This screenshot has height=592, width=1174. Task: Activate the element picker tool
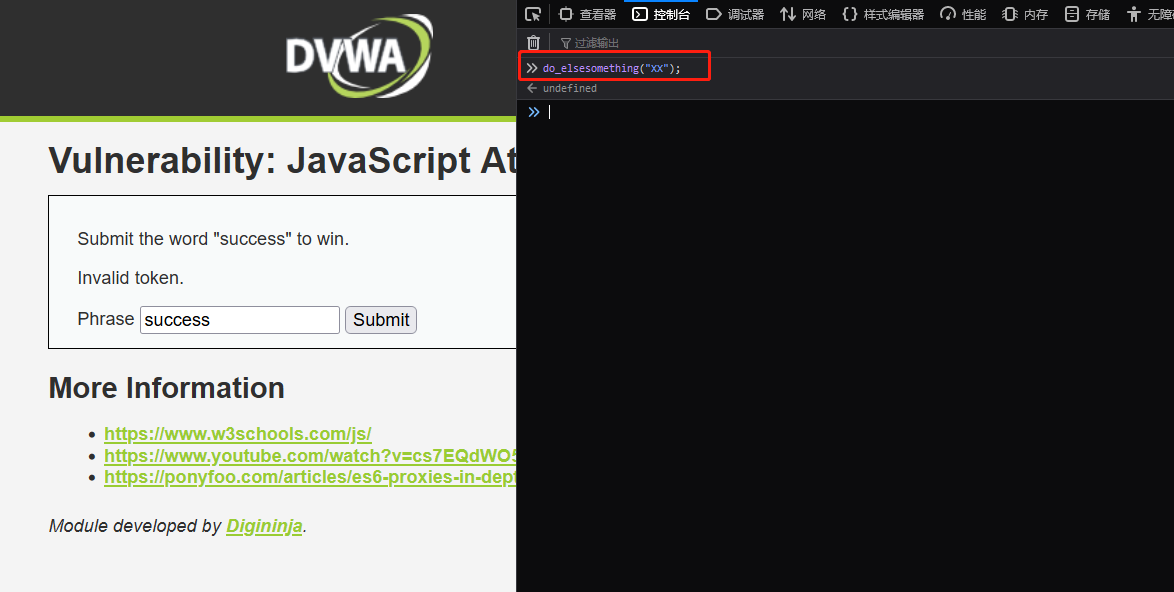533,14
